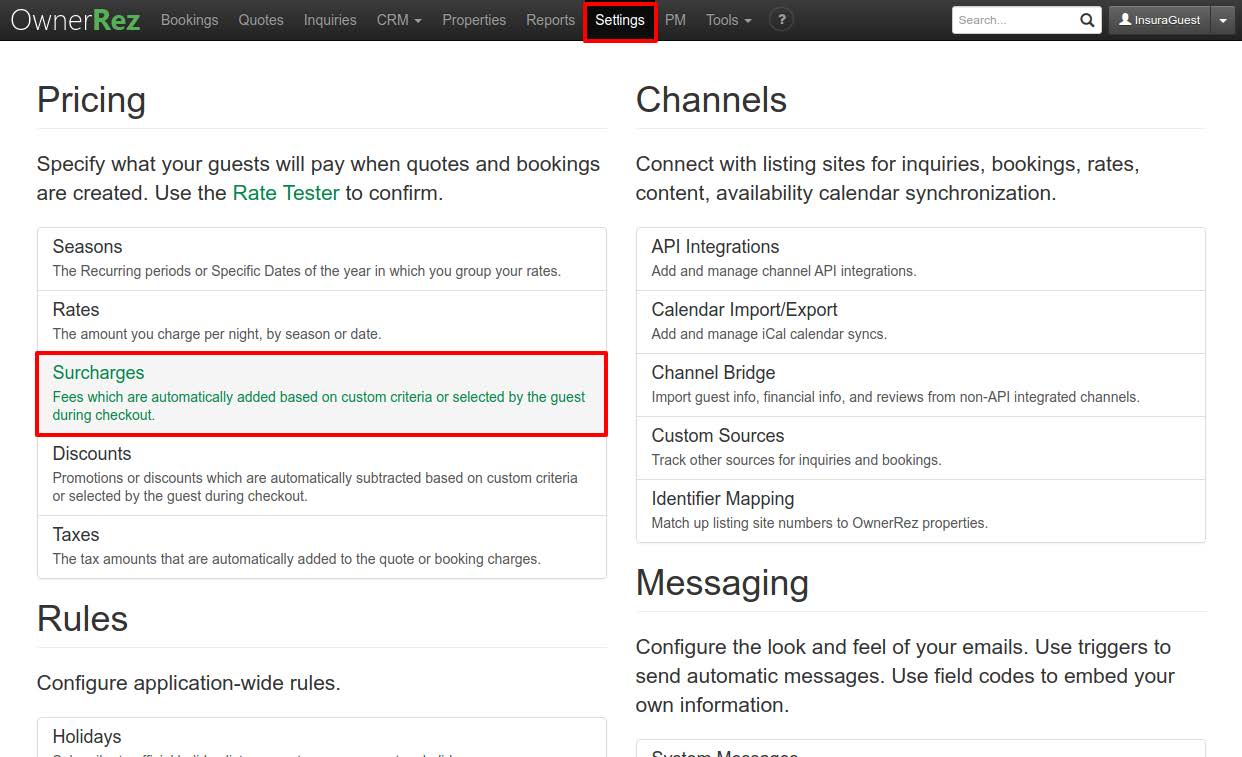Click the Messaging section heading
Screen dimensions: 1242x757
[722, 583]
